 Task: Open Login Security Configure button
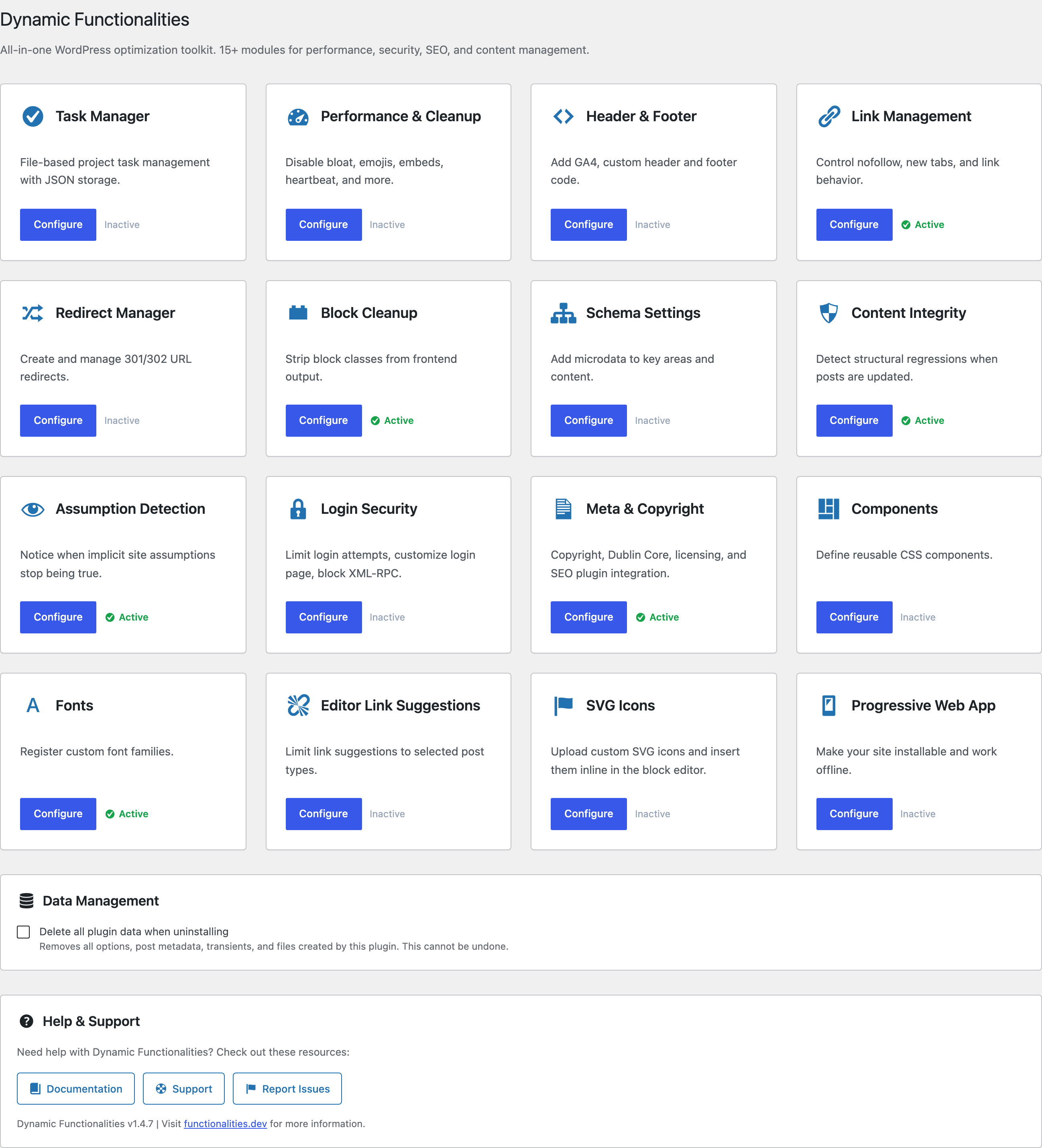324,617
